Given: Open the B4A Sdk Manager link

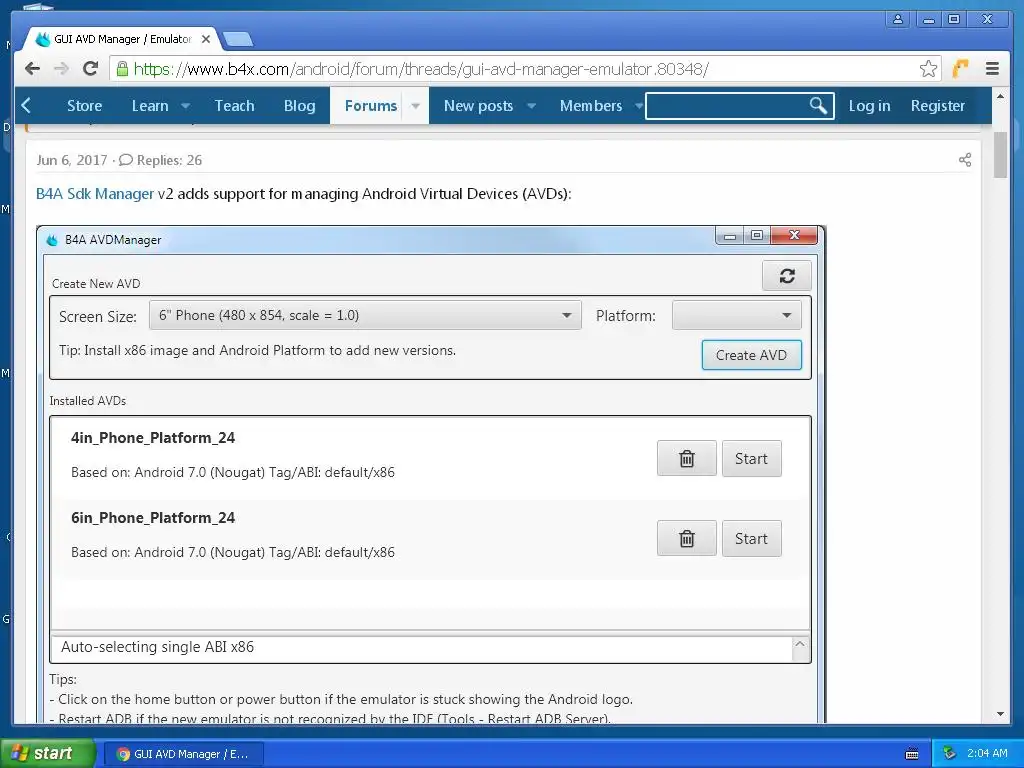Looking at the screenshot, I should [95, 194].
